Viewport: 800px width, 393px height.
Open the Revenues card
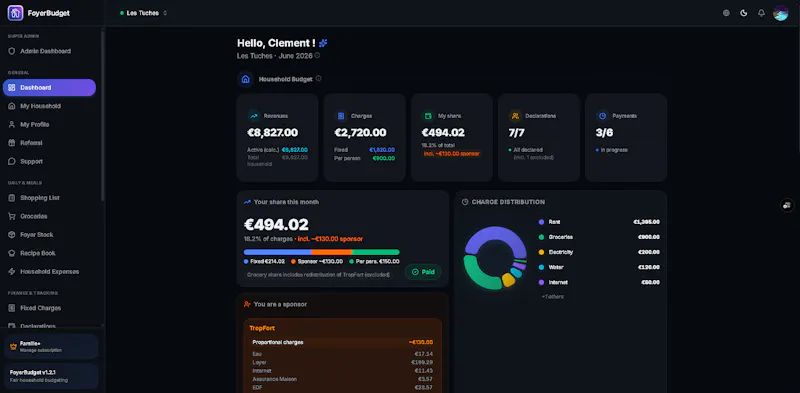(x=277, y=137)
